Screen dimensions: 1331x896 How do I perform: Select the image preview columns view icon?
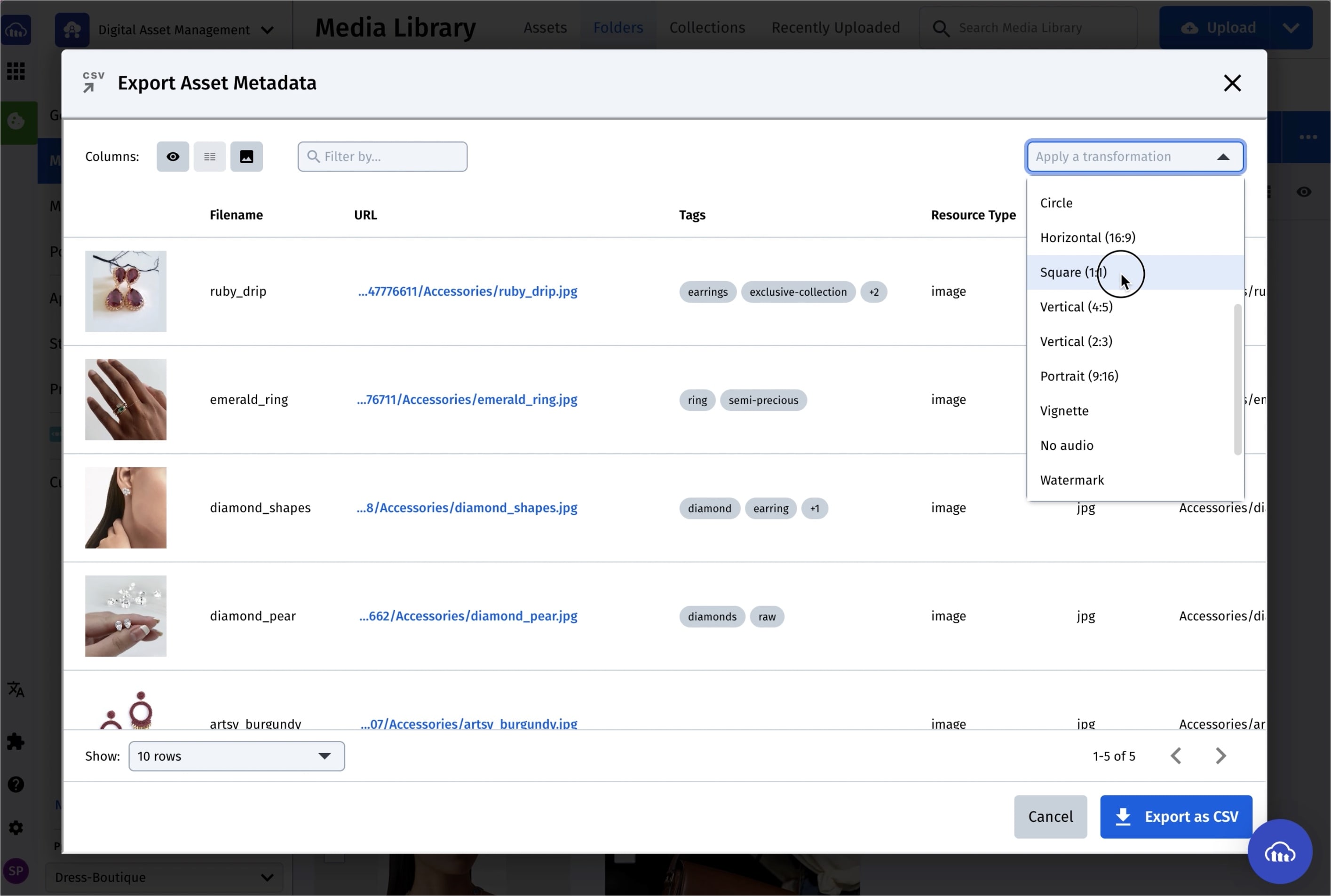click(x=246, y=156)
